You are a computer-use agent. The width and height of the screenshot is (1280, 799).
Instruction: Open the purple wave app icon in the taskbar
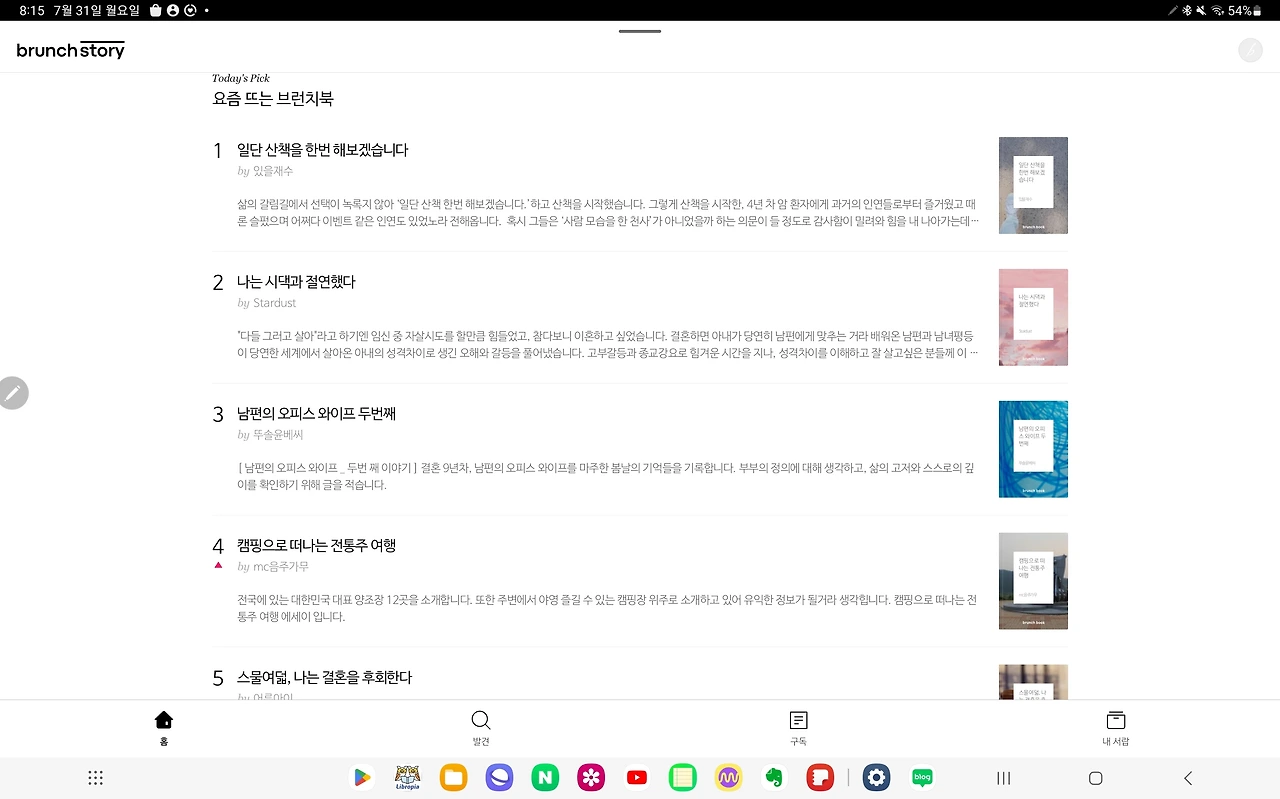tap(728, 778)
